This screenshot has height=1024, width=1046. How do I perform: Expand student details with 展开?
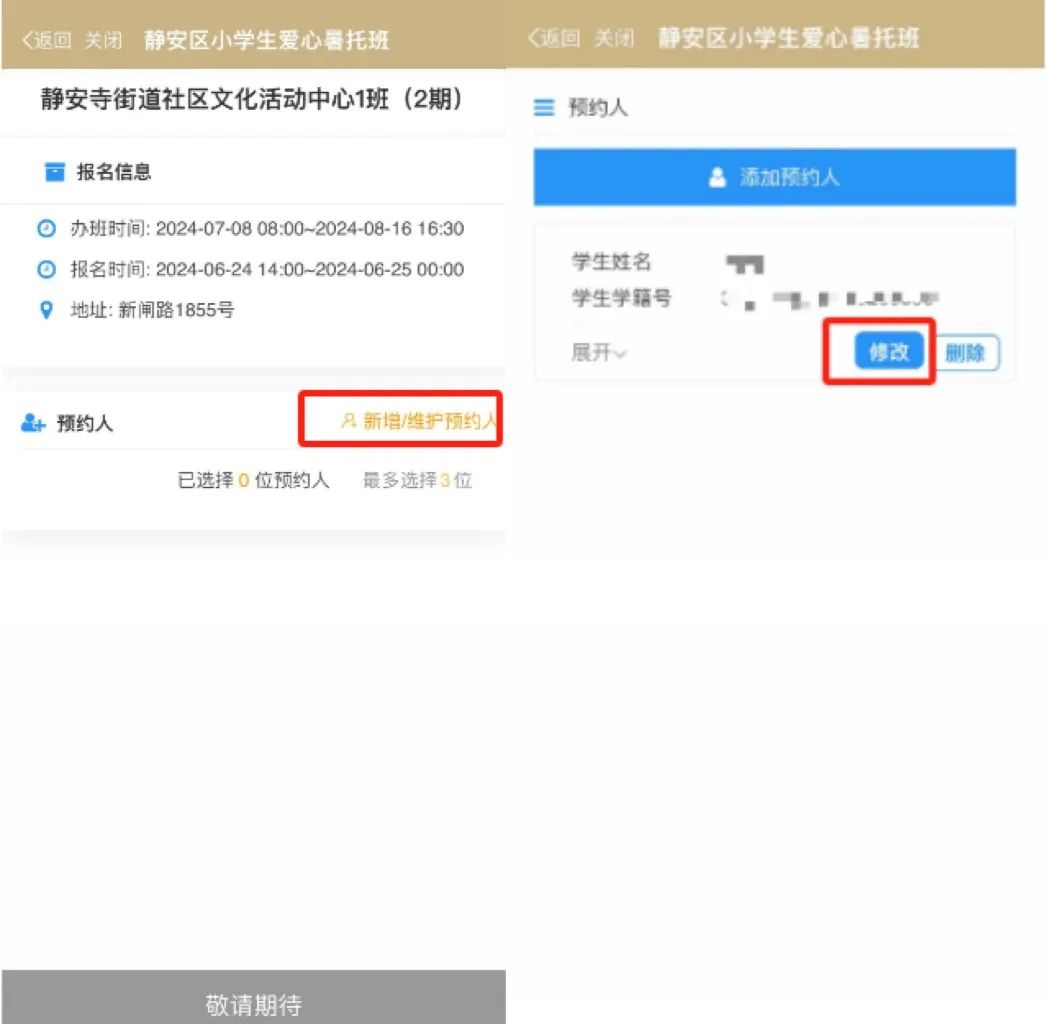598,353
